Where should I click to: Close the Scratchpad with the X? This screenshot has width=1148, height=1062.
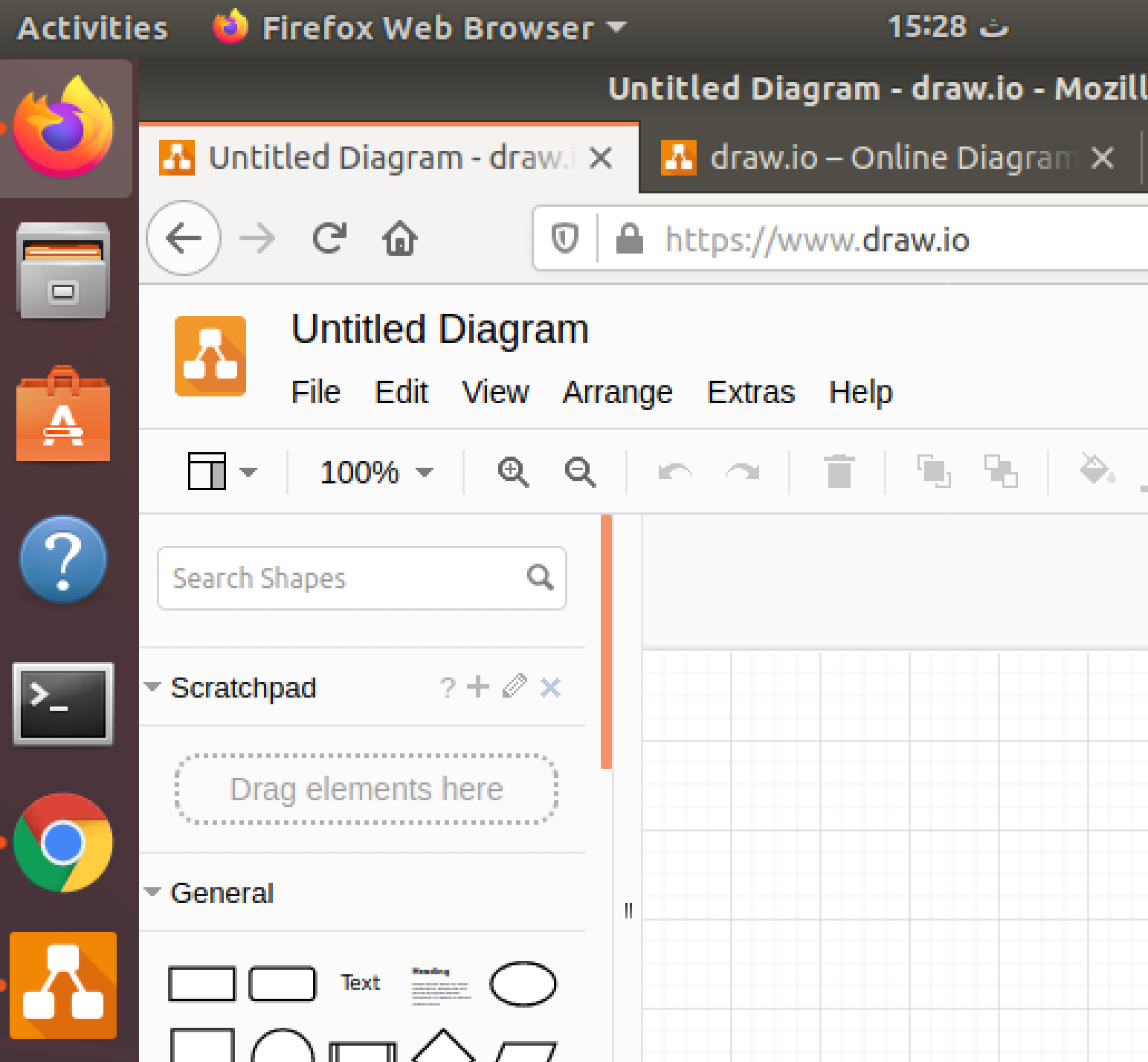(x=550, y=687)
